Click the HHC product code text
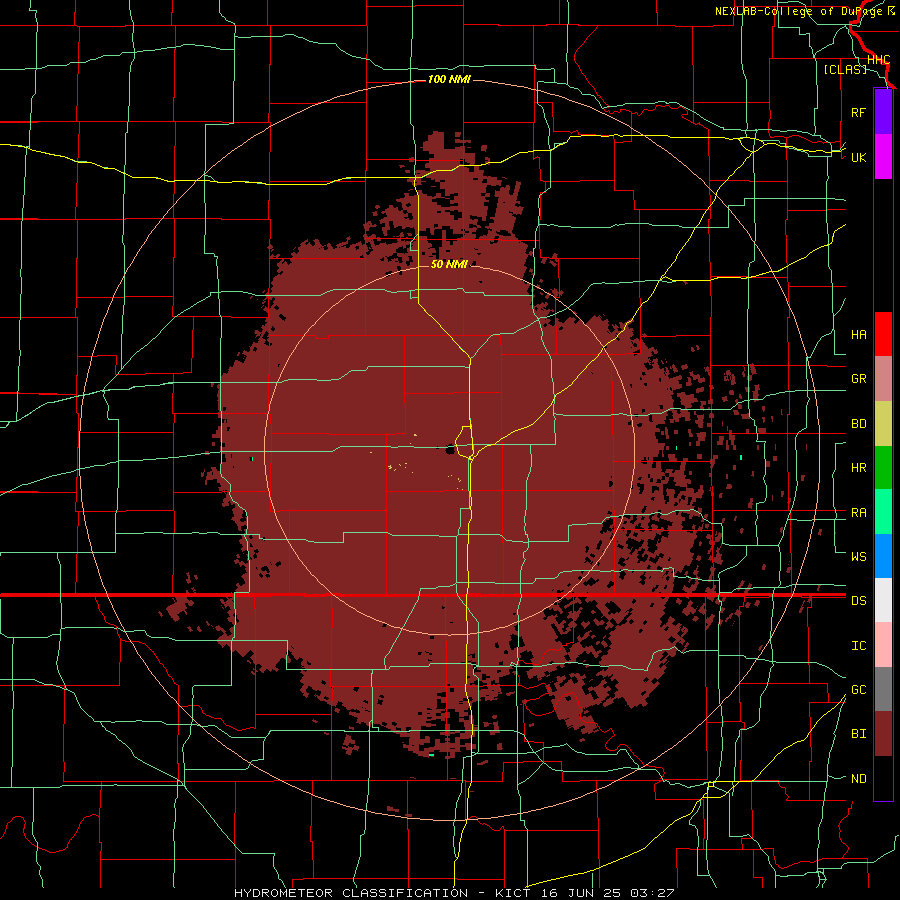 (x=878, y=60)
